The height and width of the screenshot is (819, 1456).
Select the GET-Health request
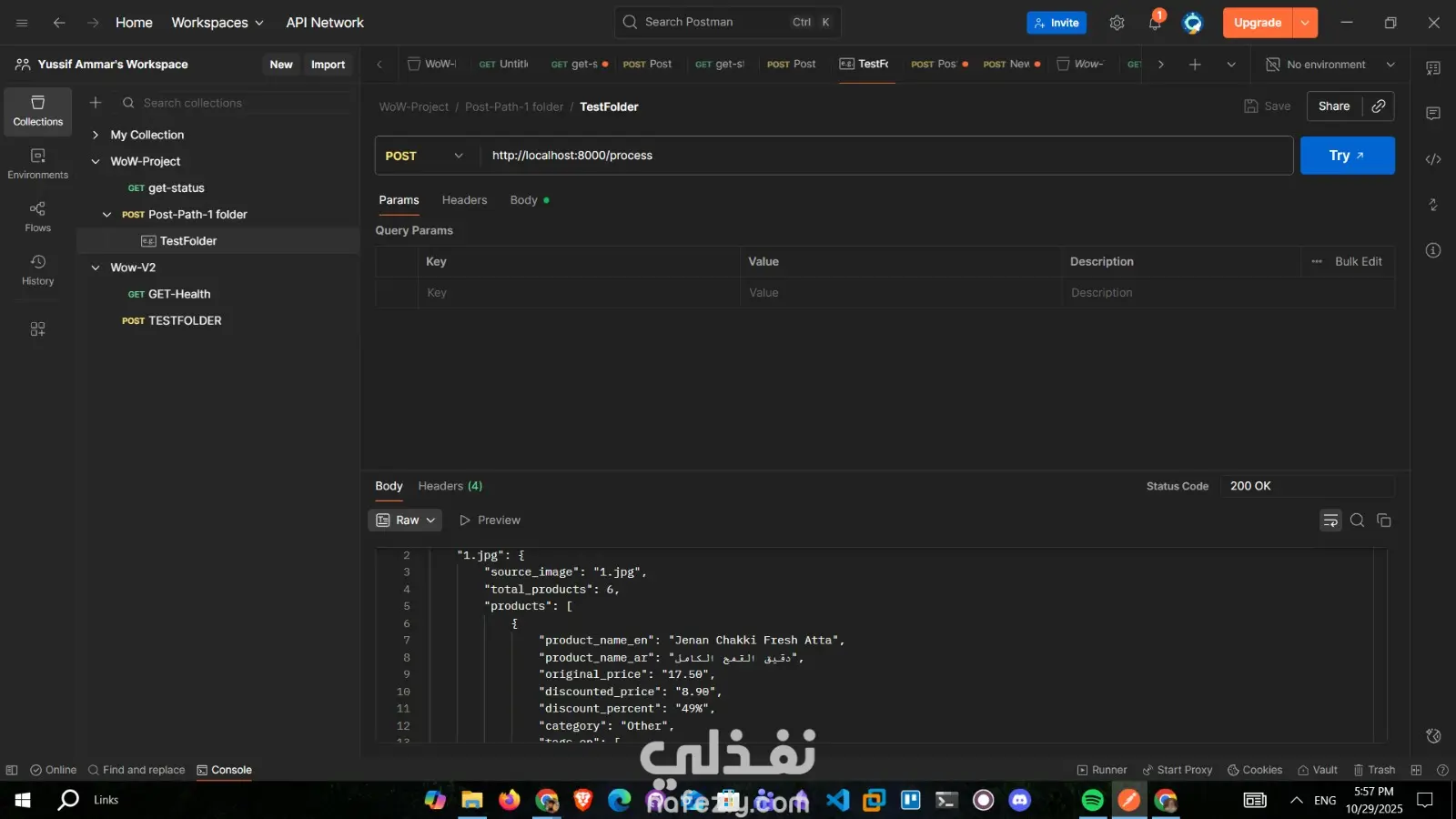169,294
